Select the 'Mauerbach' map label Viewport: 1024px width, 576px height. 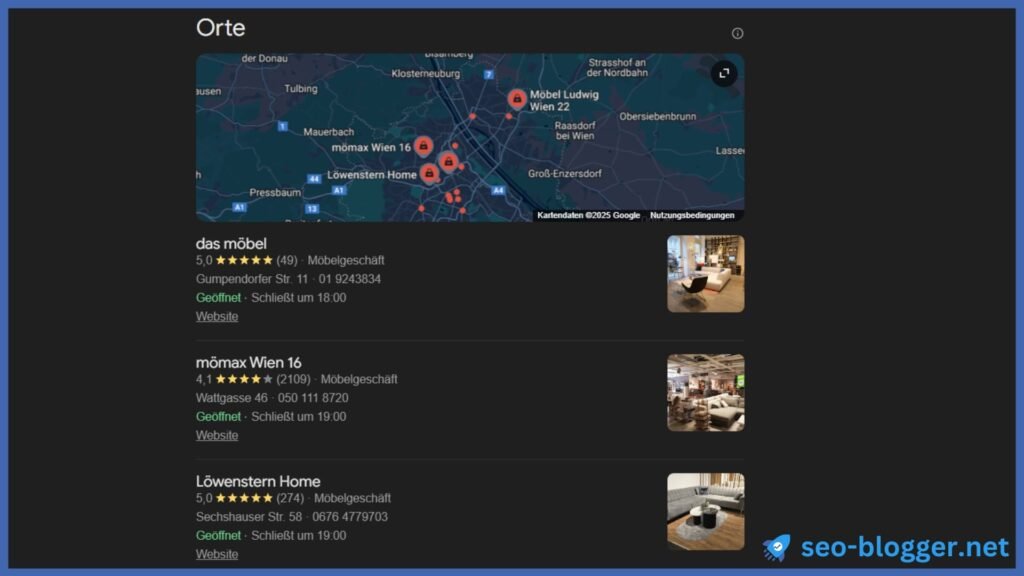coord(328,132)
